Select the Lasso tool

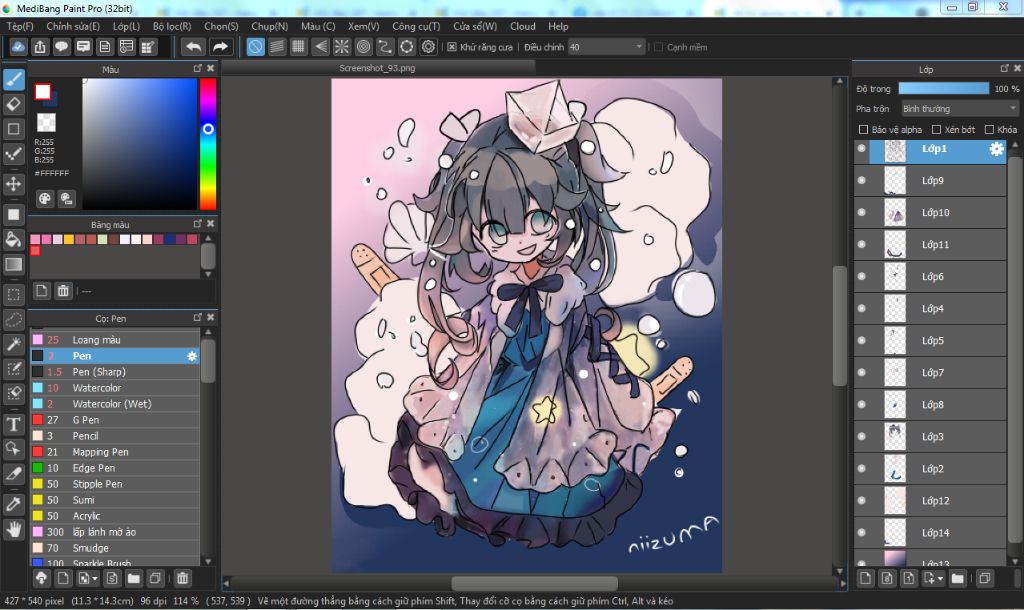(14, 320)
